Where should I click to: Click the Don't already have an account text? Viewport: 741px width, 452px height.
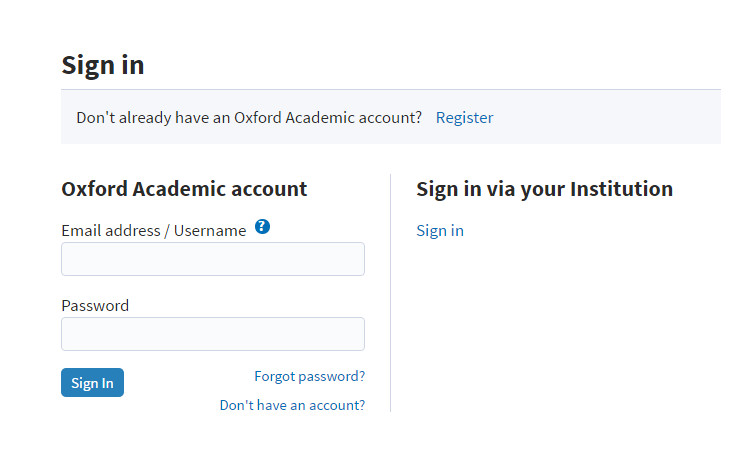tap(249, 117)
